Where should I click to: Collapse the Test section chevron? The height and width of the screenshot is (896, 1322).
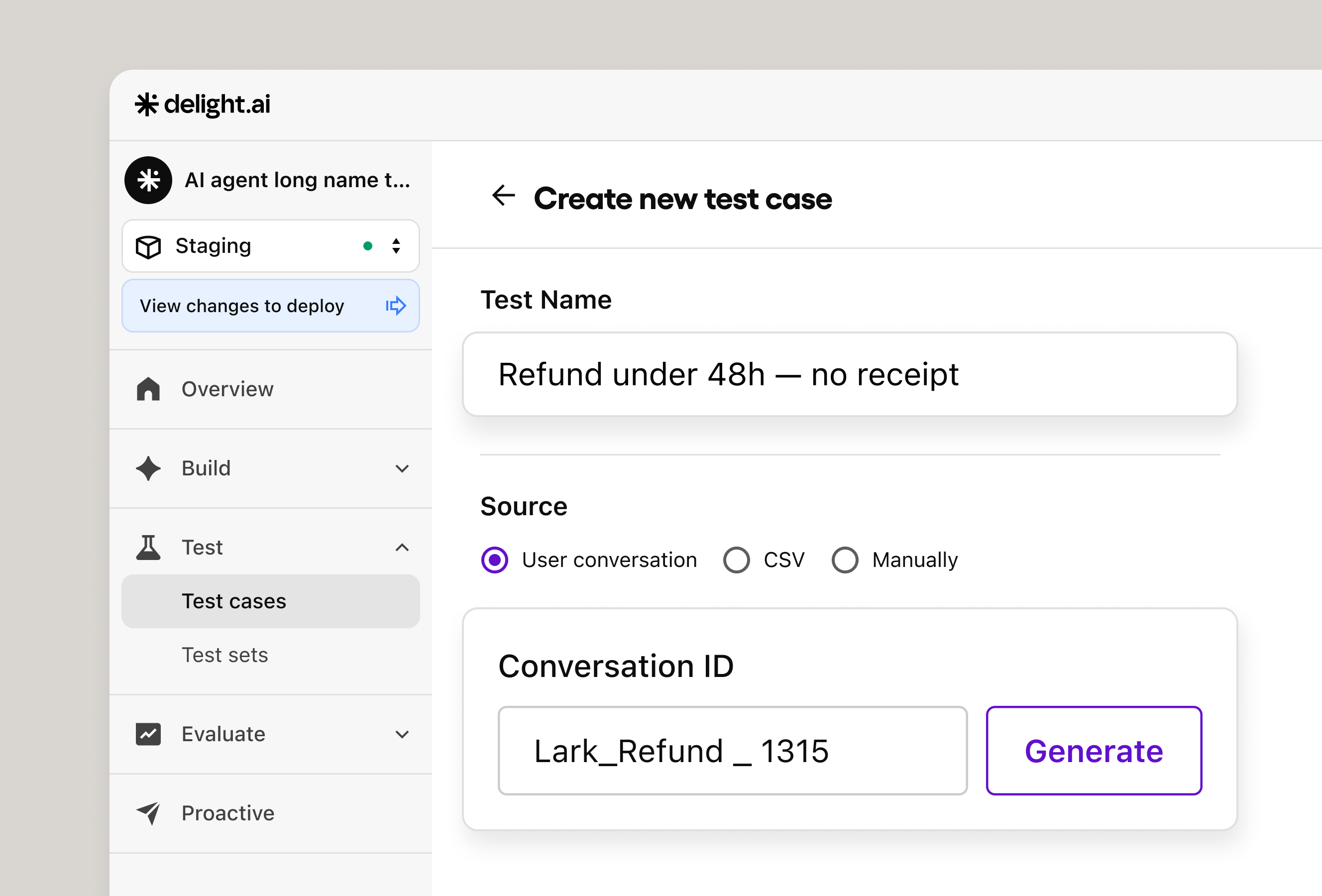[x=402, y=548]
